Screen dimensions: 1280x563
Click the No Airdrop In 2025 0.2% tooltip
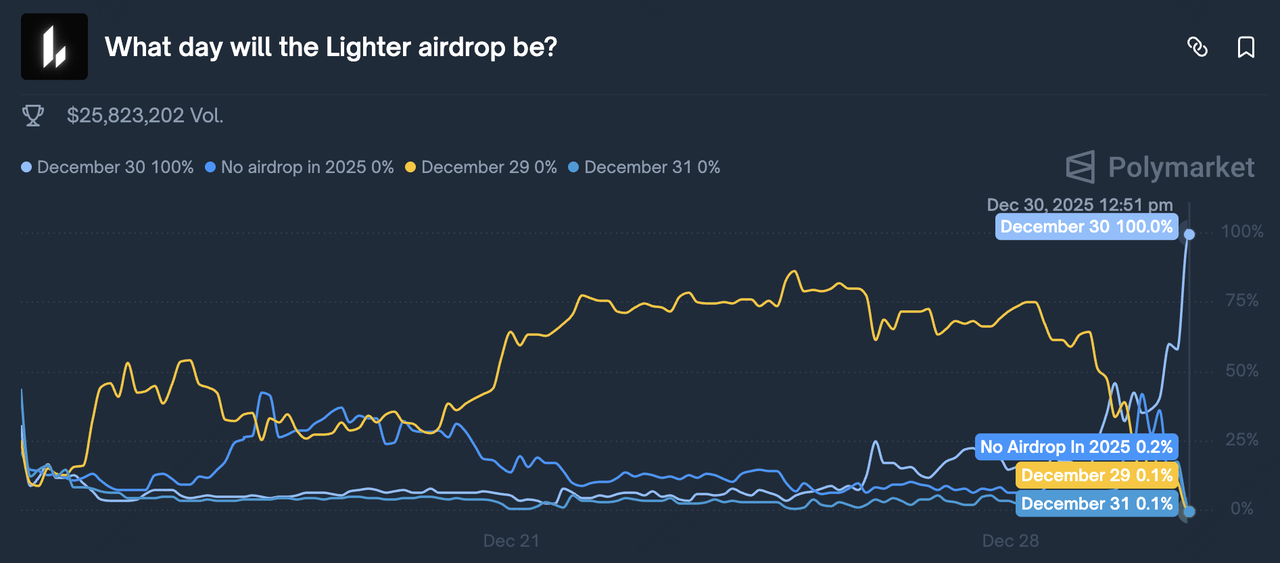[1076, 447]
